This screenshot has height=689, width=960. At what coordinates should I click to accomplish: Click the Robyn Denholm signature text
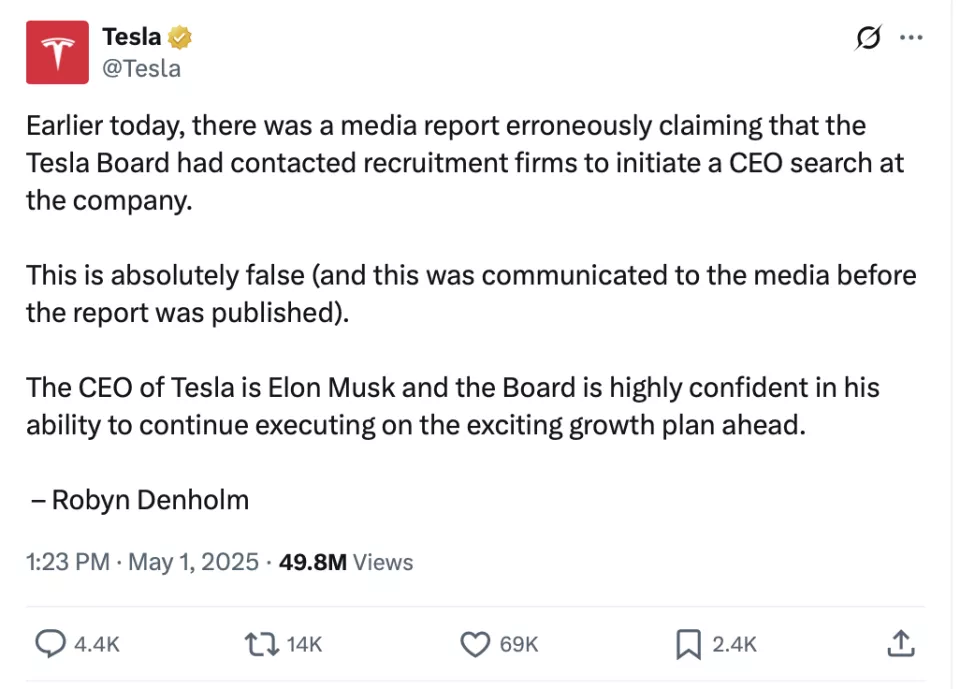150,500
